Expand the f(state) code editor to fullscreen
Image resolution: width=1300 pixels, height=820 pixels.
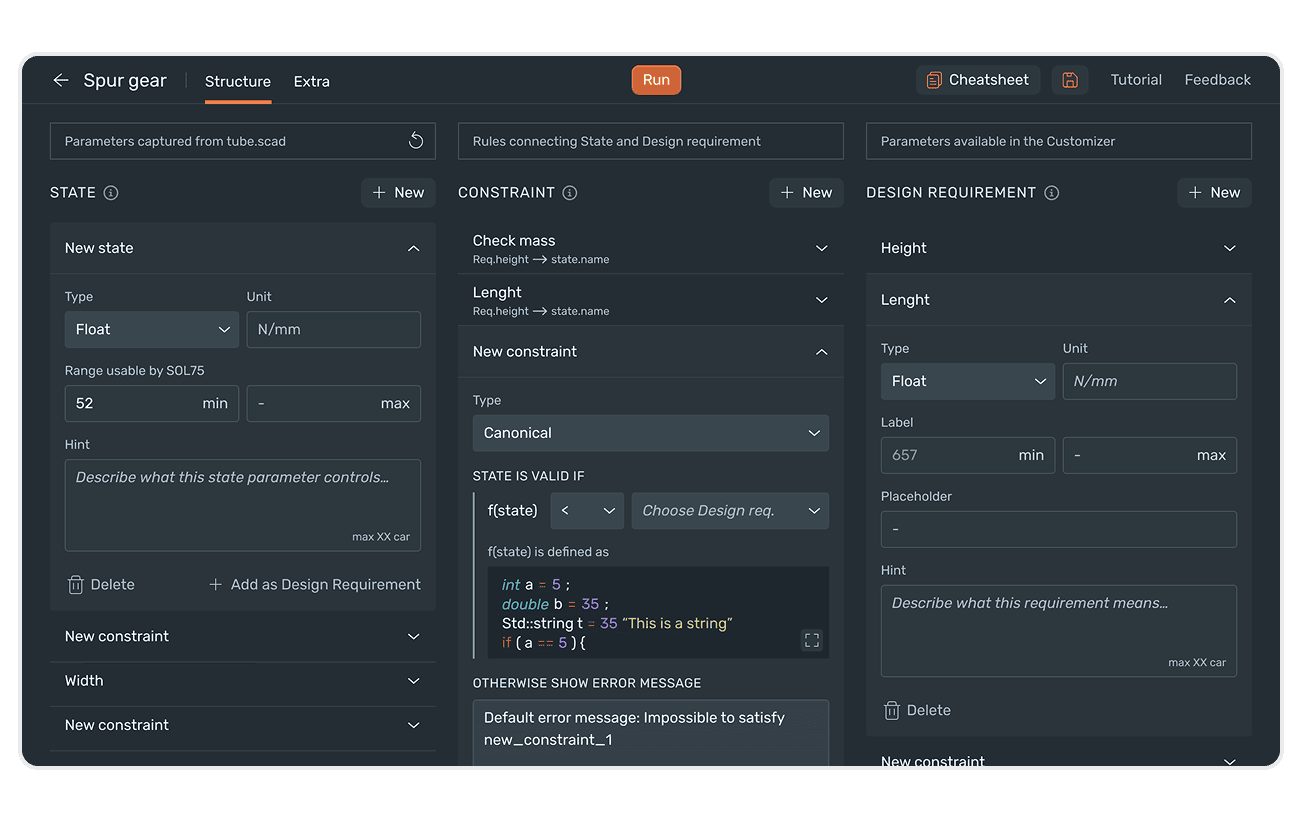[812, 640]
